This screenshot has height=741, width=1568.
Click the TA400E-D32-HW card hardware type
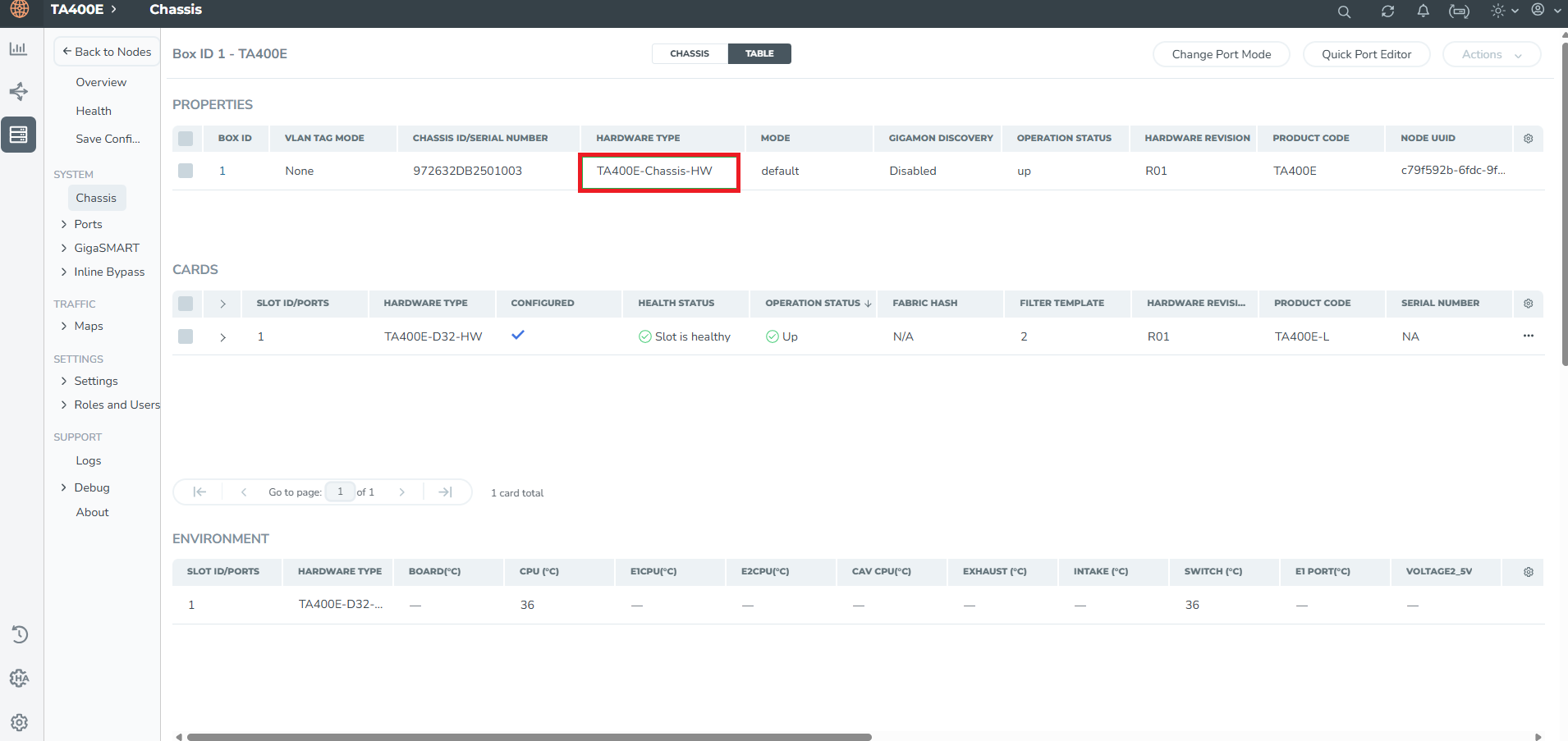(x=433, y=336)
